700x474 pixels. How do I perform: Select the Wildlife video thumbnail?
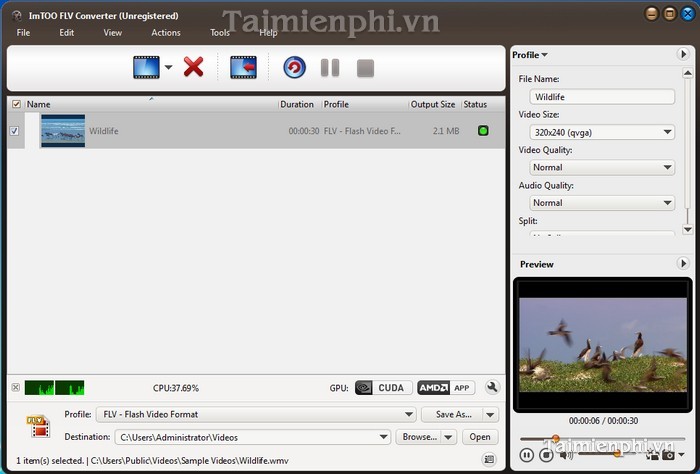coord(63,131)
